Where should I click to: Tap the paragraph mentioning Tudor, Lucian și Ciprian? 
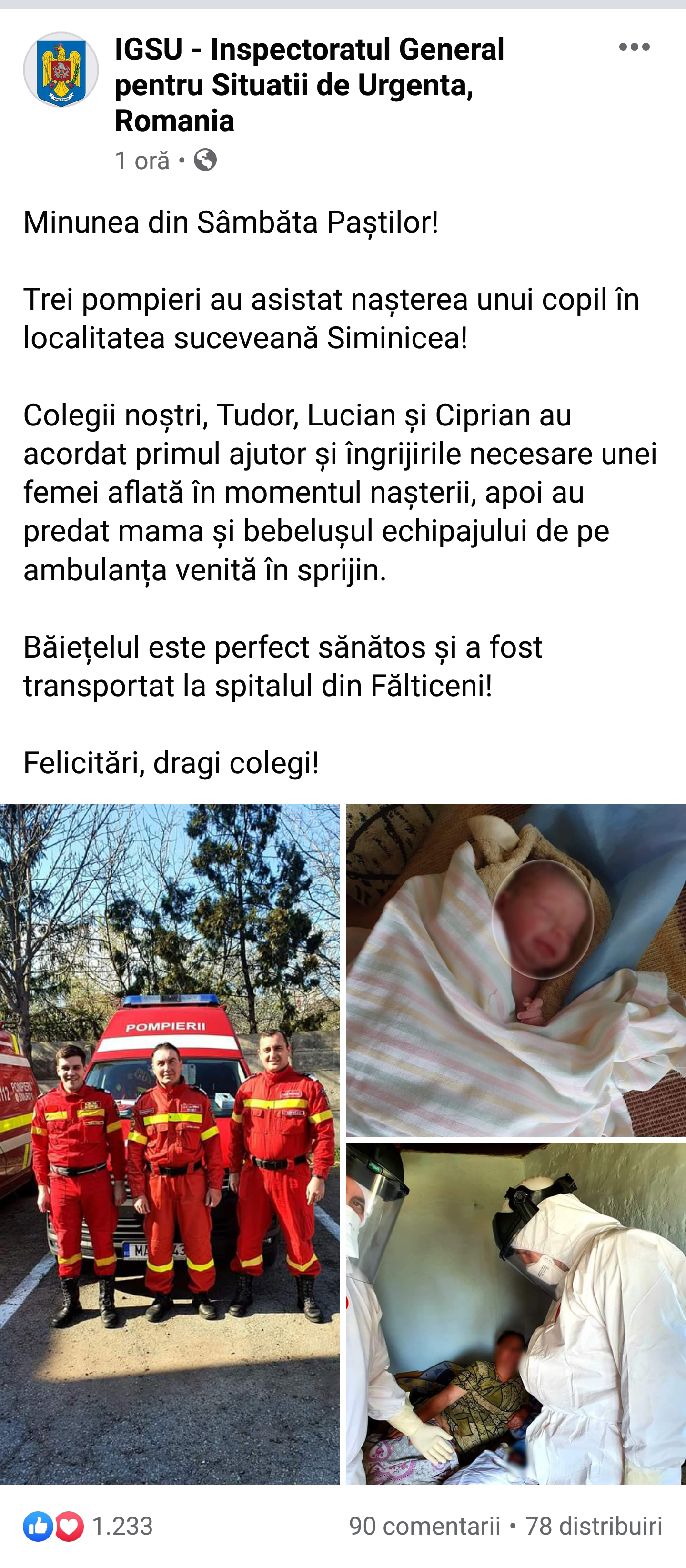click(x=340, y=493)
